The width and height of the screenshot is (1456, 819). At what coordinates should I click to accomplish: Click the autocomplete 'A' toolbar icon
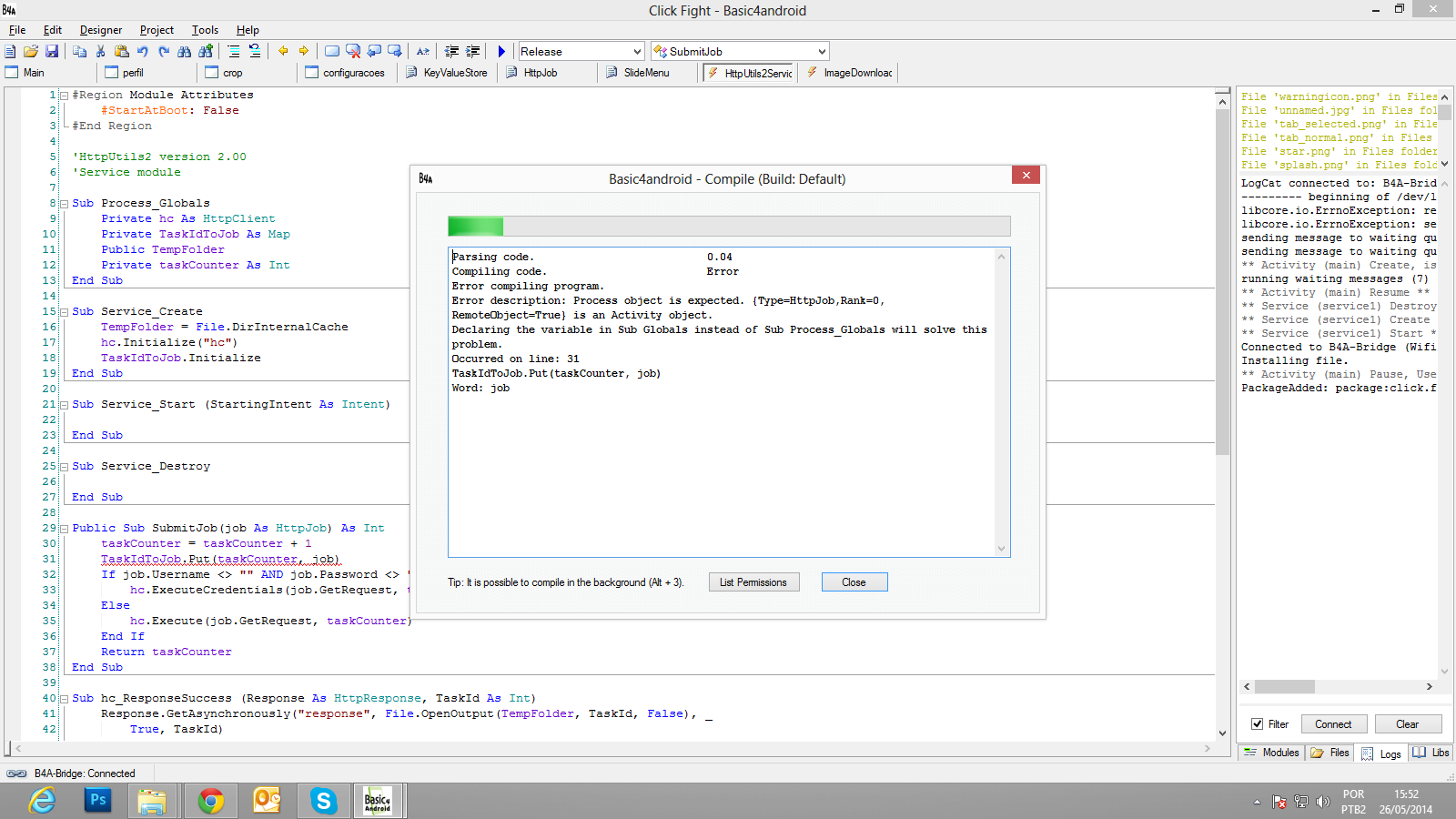tap(423, 52)
